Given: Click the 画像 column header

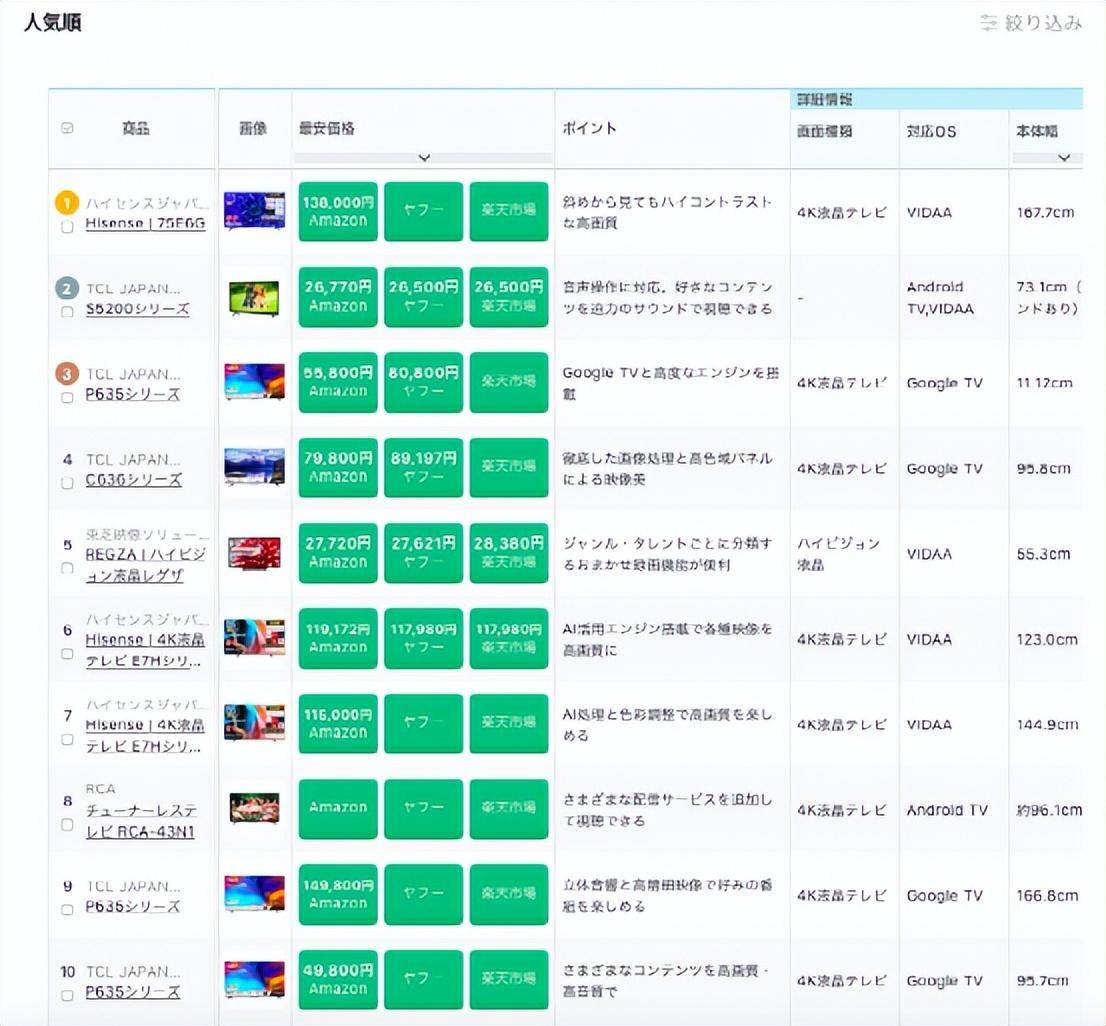Looking at the screenshot, I should (253, 128).
